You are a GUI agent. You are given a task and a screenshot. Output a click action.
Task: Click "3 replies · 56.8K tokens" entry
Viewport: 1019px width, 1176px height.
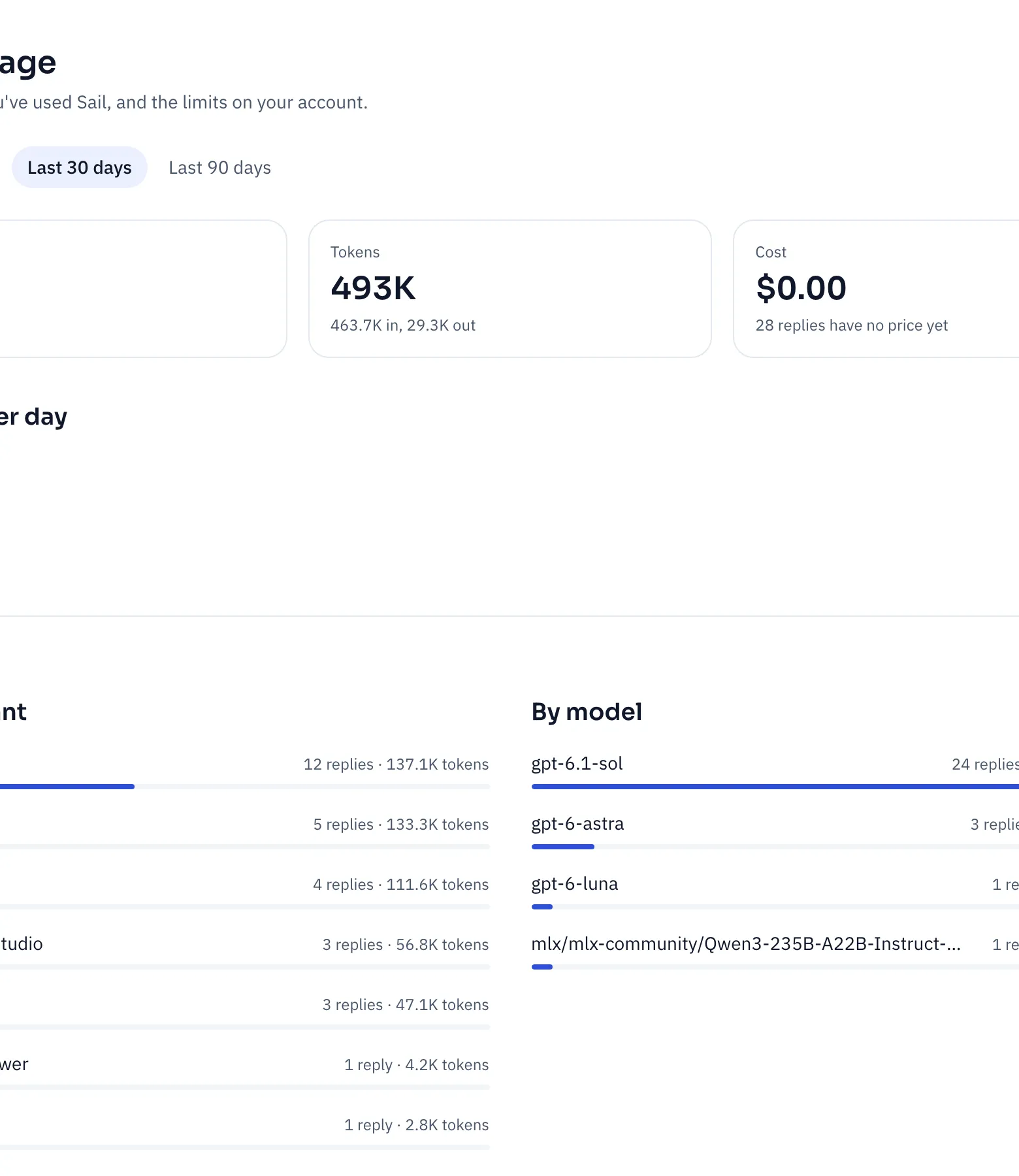(x=406, y=945)
